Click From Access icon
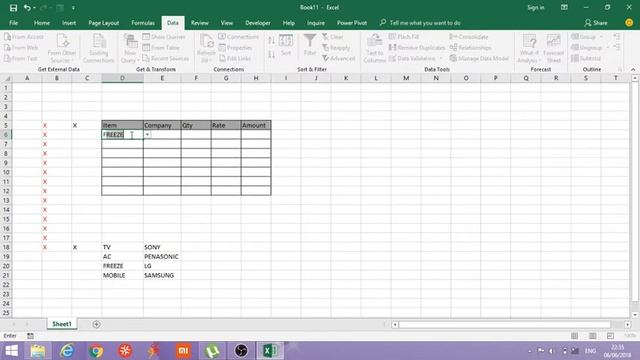Image resolution: width=640 pixels, height=360 pixels. [x=24, y=37]
